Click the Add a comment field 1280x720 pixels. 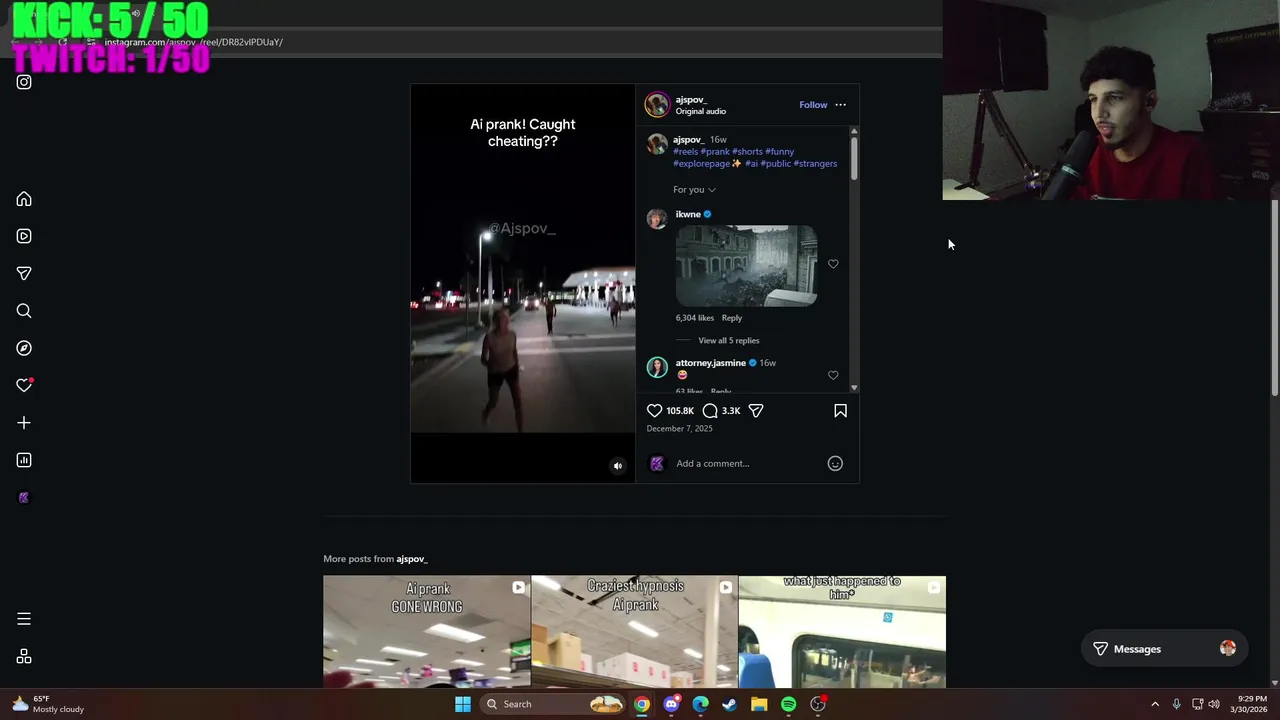[x=746, y=463]
